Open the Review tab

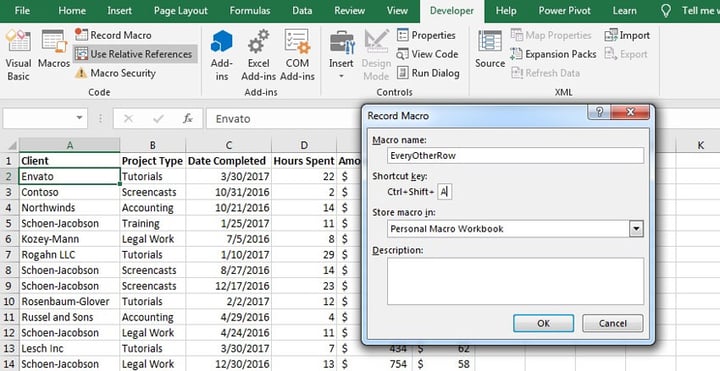coord(349,11)
